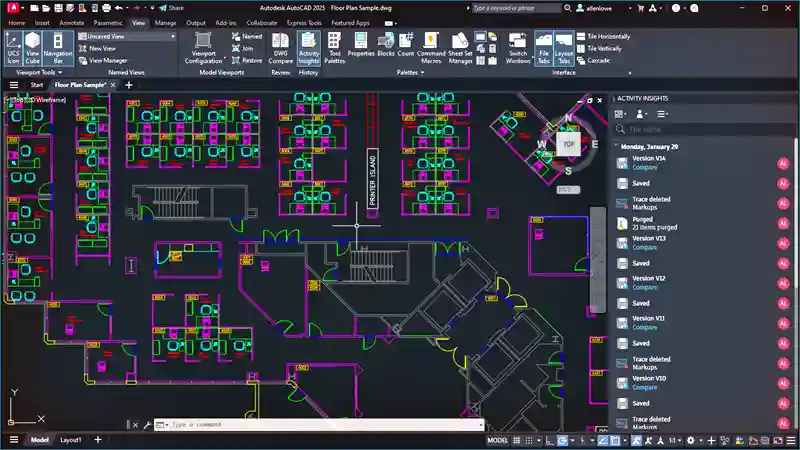Open the View Manager
800x450 pixels.
pyautogui.click(x=103, y=60)
